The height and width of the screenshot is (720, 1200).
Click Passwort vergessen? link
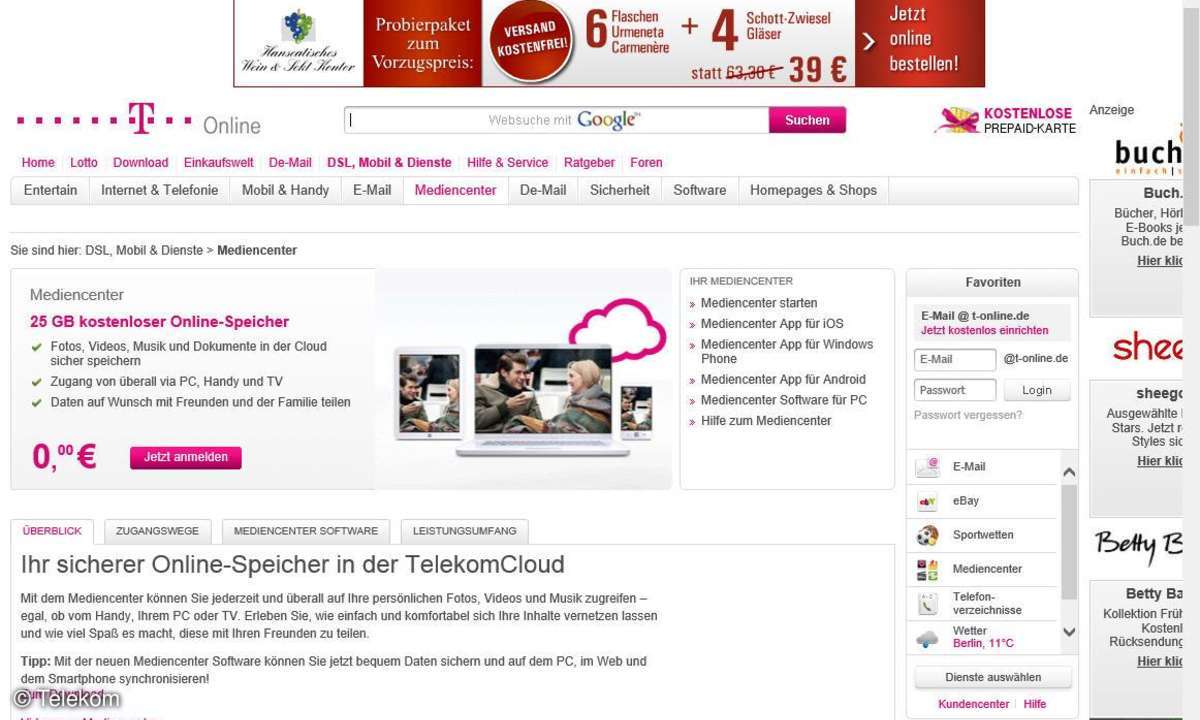click(x=968, y=415)
